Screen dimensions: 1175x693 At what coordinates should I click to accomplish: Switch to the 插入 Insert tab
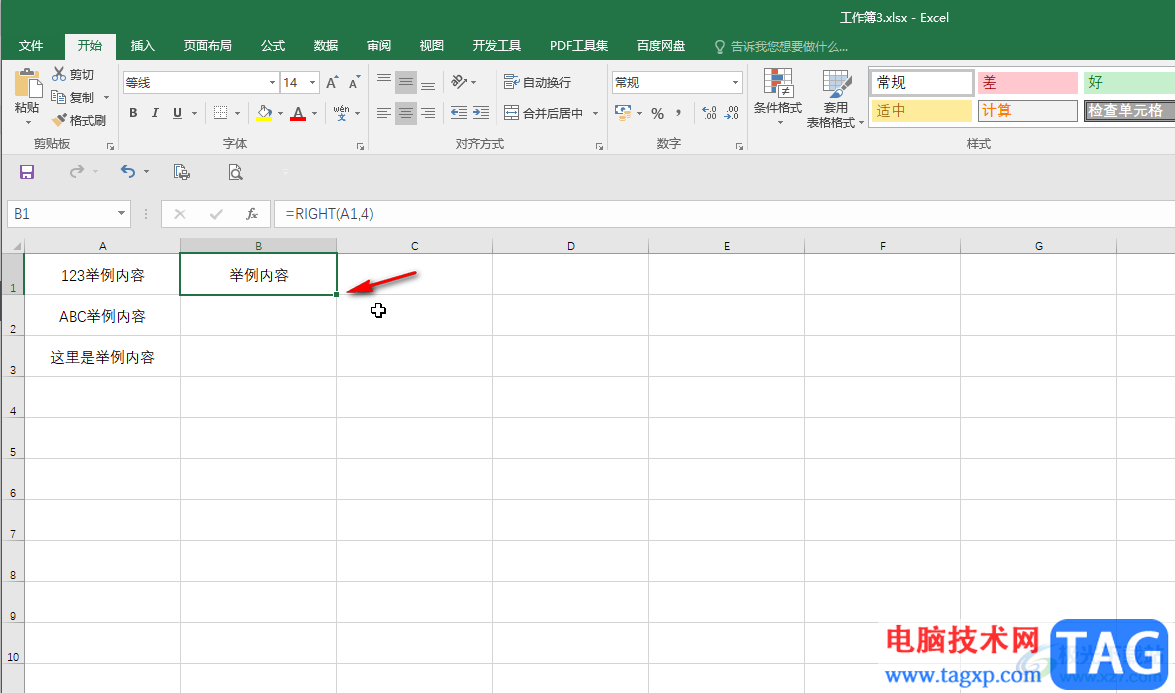click(x=142, y=46)
